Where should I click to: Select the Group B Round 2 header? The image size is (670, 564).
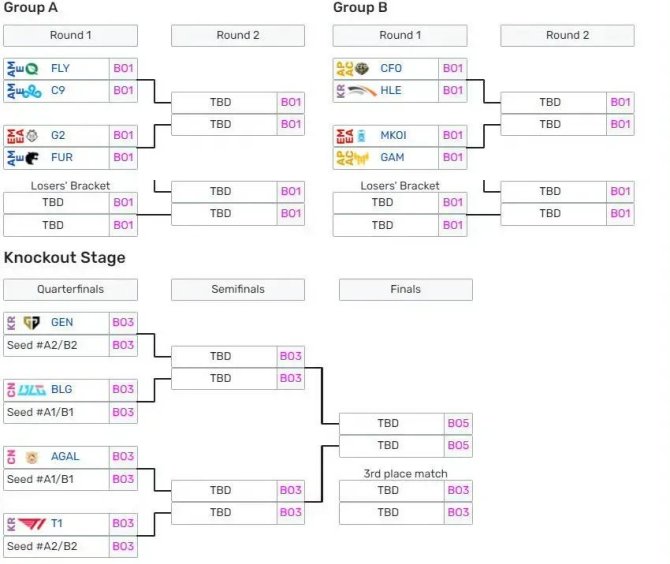coord(567,36)
